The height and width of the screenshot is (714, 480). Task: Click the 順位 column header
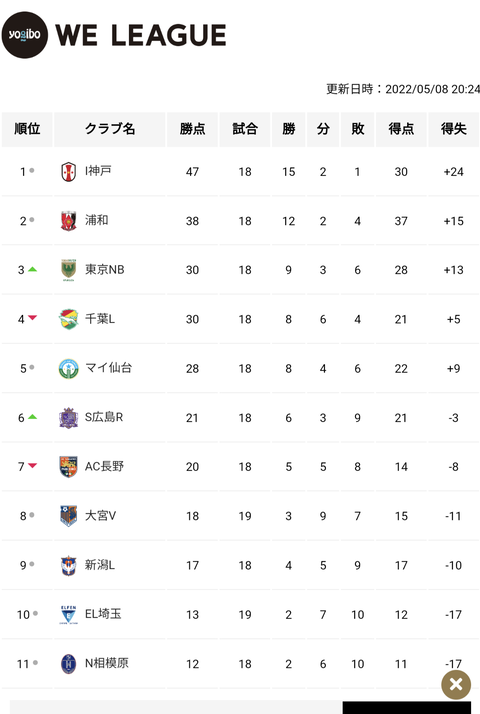27,129
